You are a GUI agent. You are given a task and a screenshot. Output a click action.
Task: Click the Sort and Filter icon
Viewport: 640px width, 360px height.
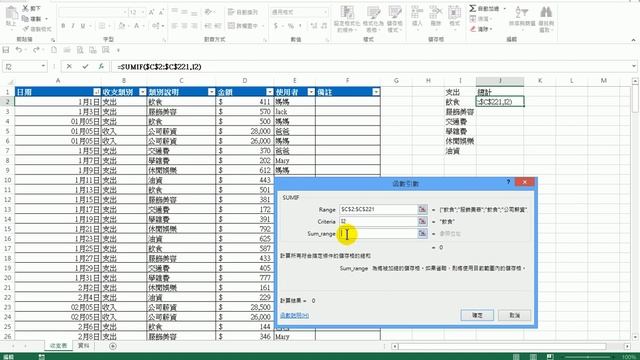tap(522, 12)
